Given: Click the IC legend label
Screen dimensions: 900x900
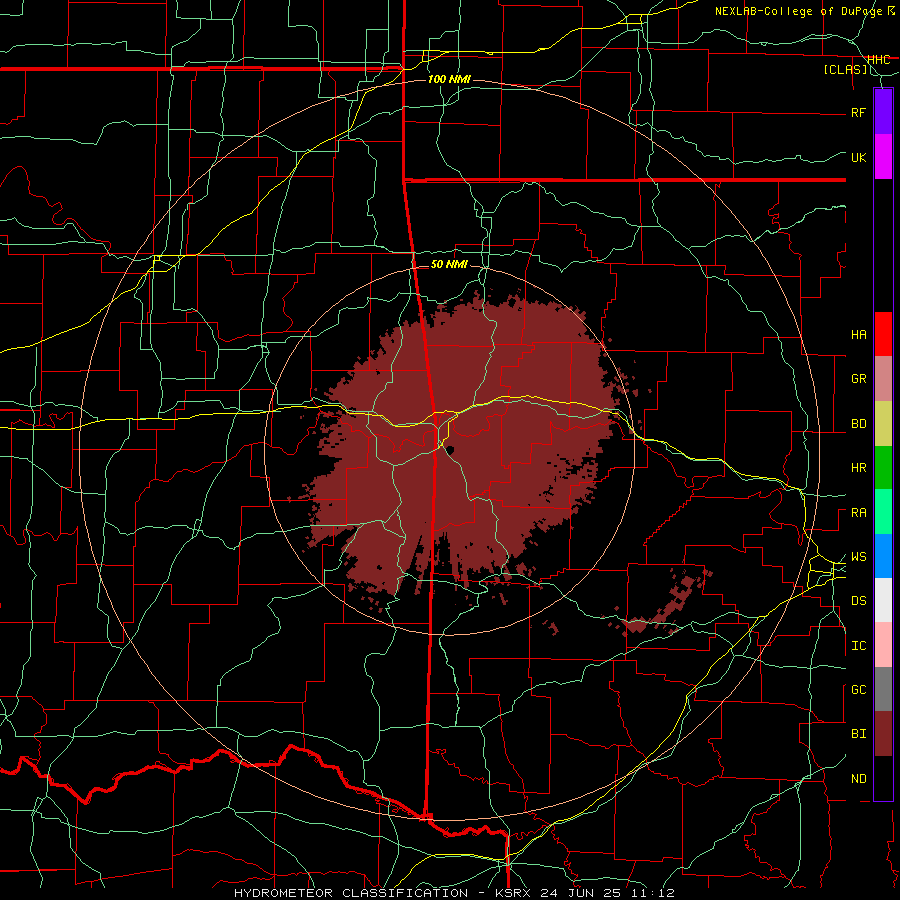Looking at the screenshot, I should 858,646.
